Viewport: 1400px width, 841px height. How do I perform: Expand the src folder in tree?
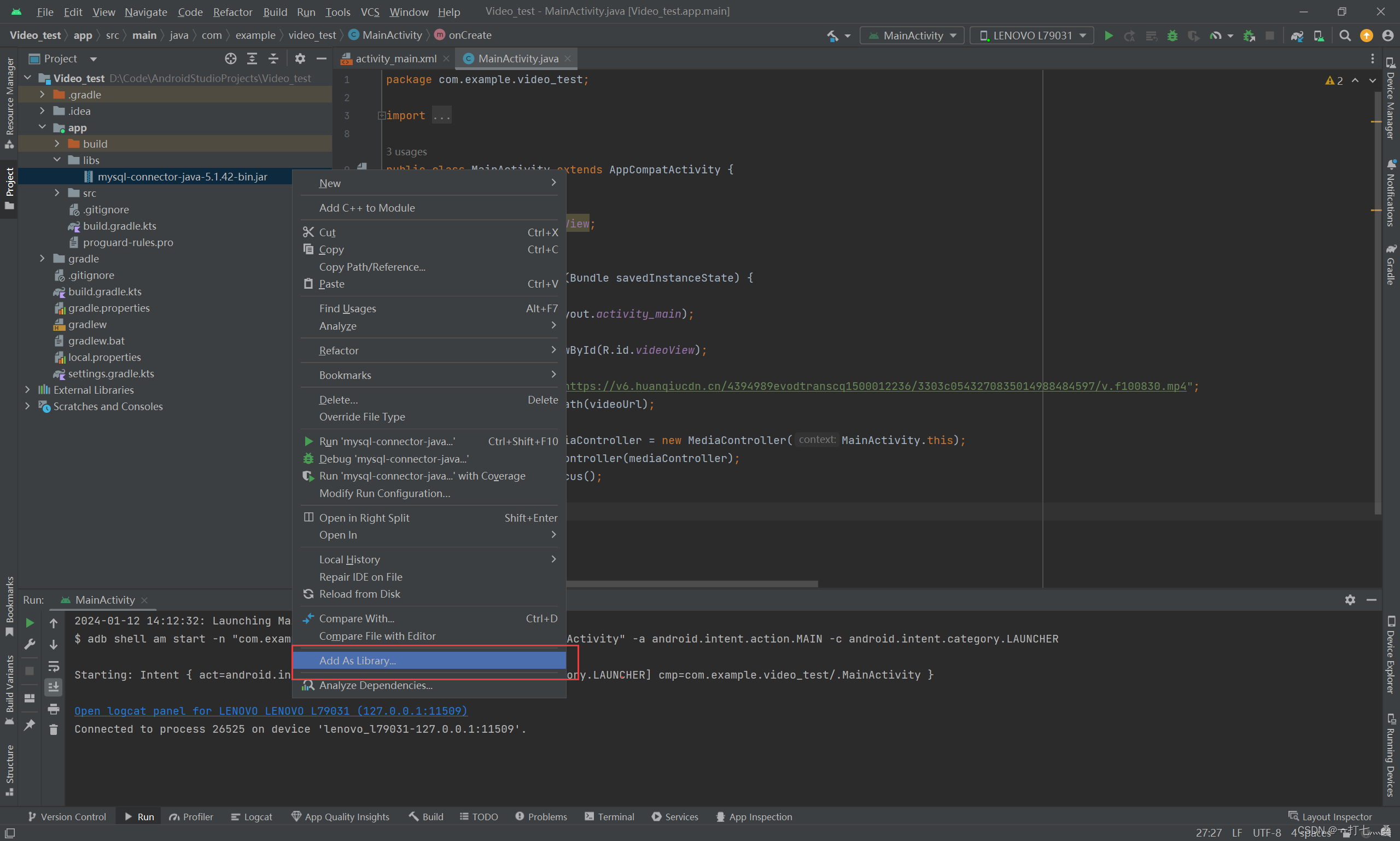pyautogui.click(x=57, y=193)
